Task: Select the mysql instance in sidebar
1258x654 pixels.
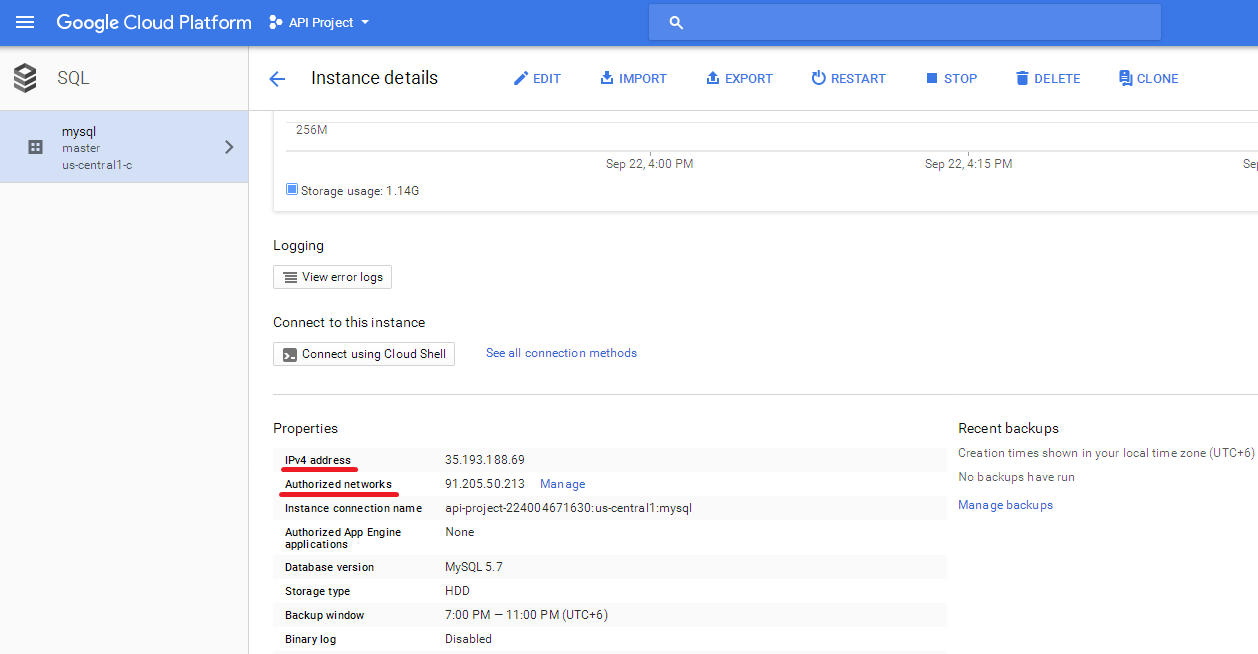Action: coord(124,147)
